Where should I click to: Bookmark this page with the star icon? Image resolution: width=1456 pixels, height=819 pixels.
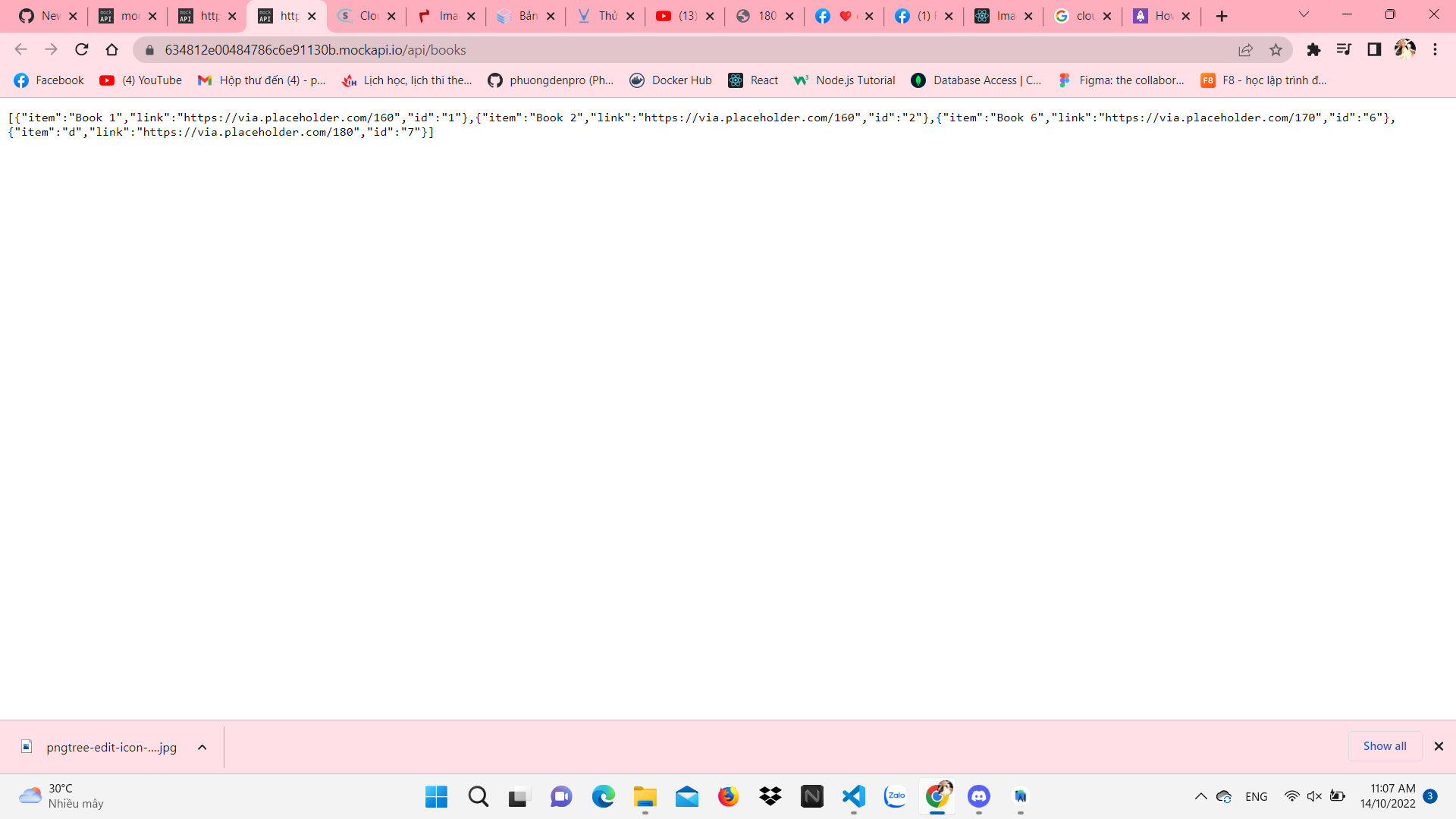(1276, 49)
